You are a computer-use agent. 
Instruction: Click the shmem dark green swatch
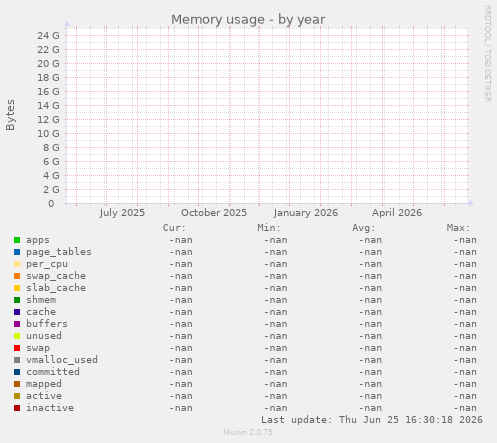pos(17,300)
